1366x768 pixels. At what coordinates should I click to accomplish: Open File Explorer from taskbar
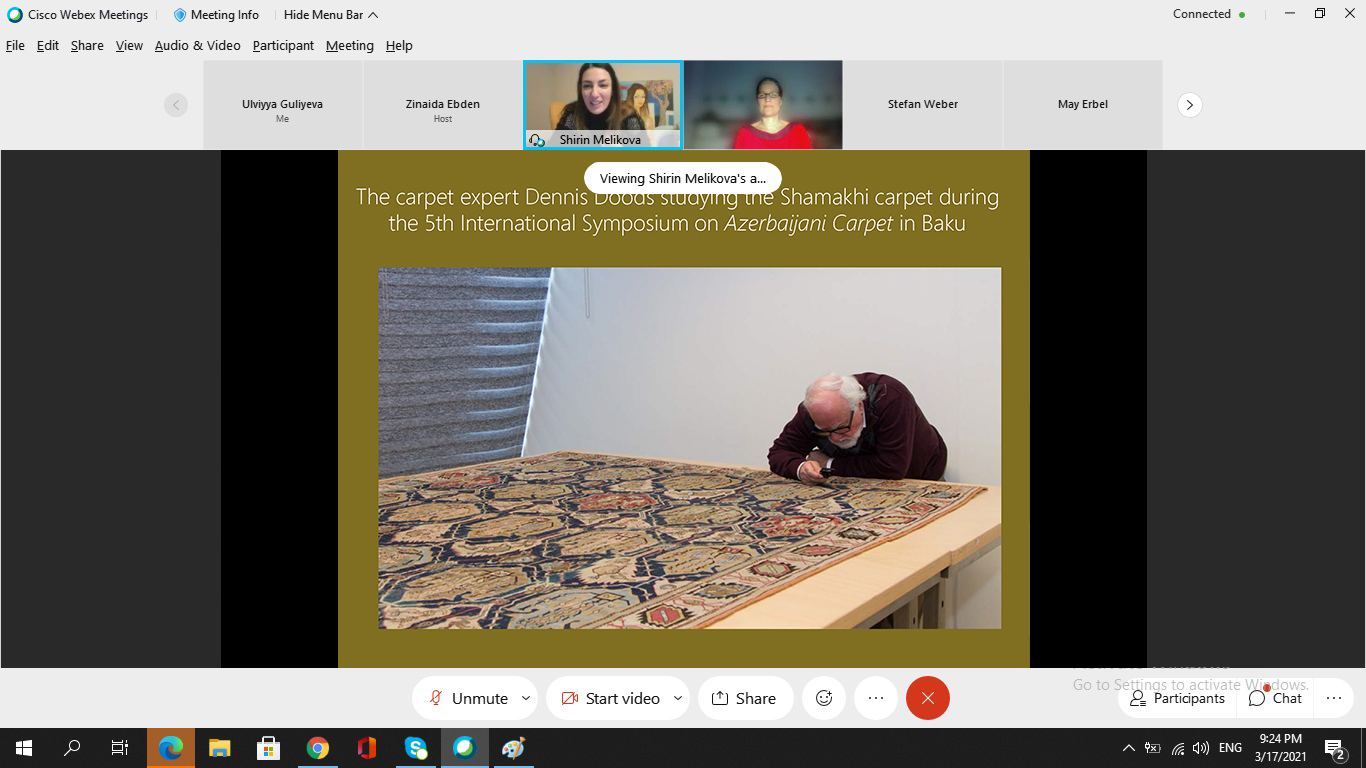coord(219,748)
